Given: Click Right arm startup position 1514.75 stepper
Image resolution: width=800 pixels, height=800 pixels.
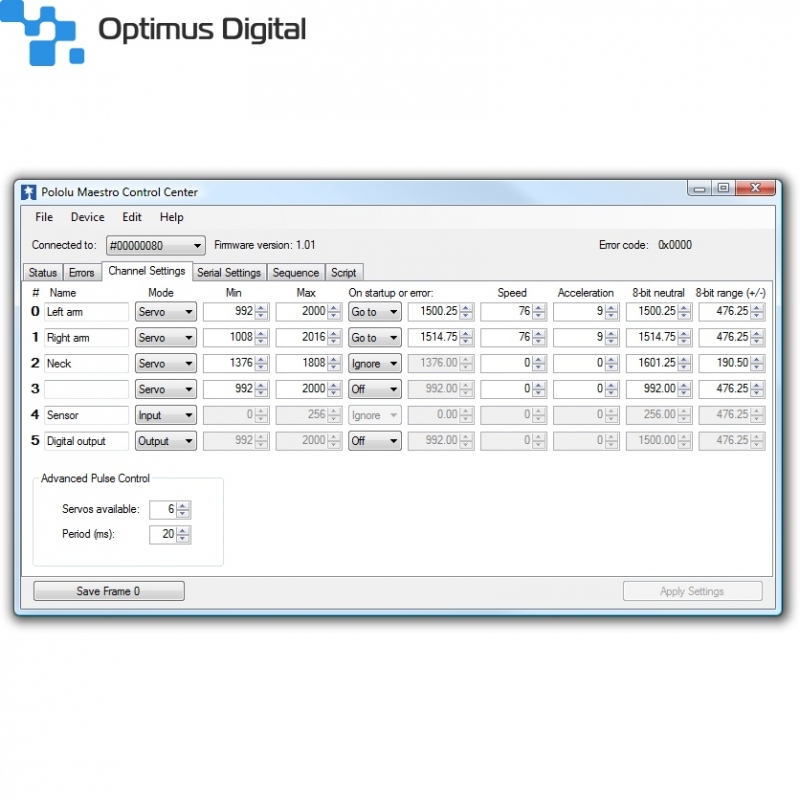Looking at the screenshot, I should [x=466, y=337].
